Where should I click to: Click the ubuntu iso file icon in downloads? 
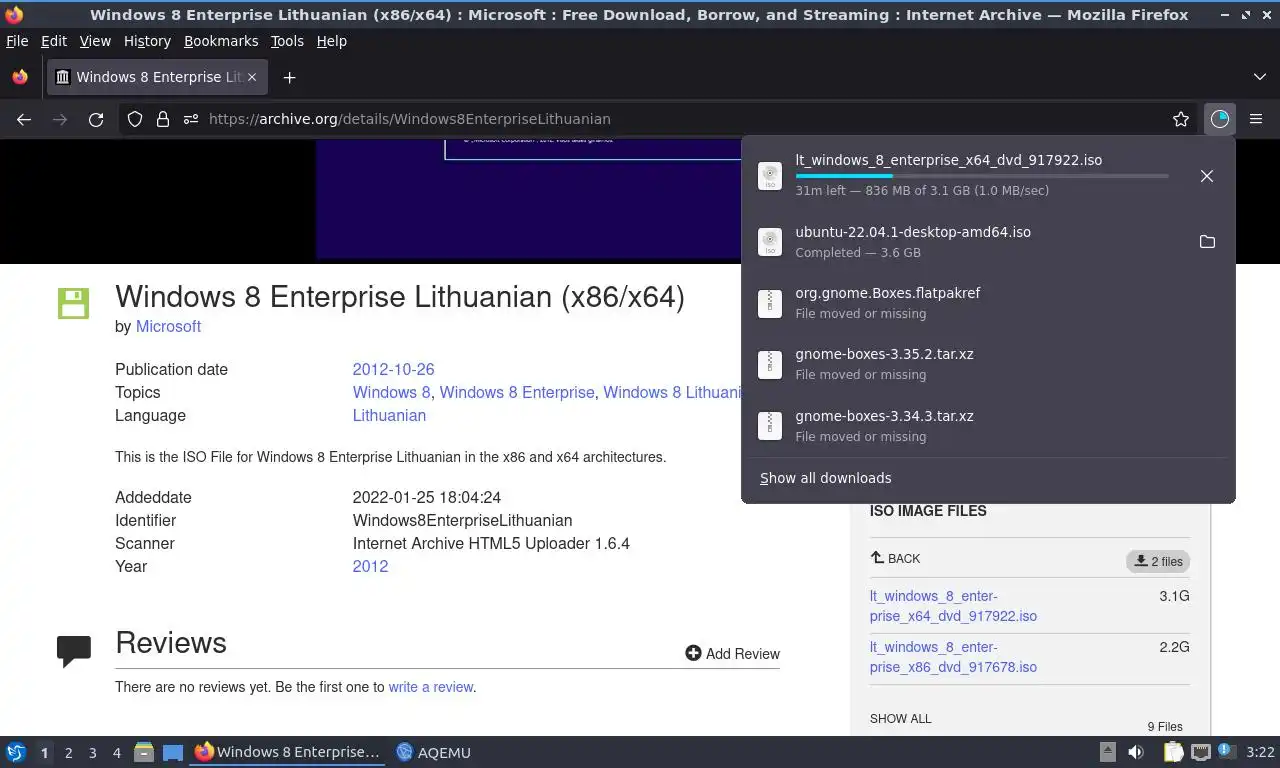click(769, 242)
